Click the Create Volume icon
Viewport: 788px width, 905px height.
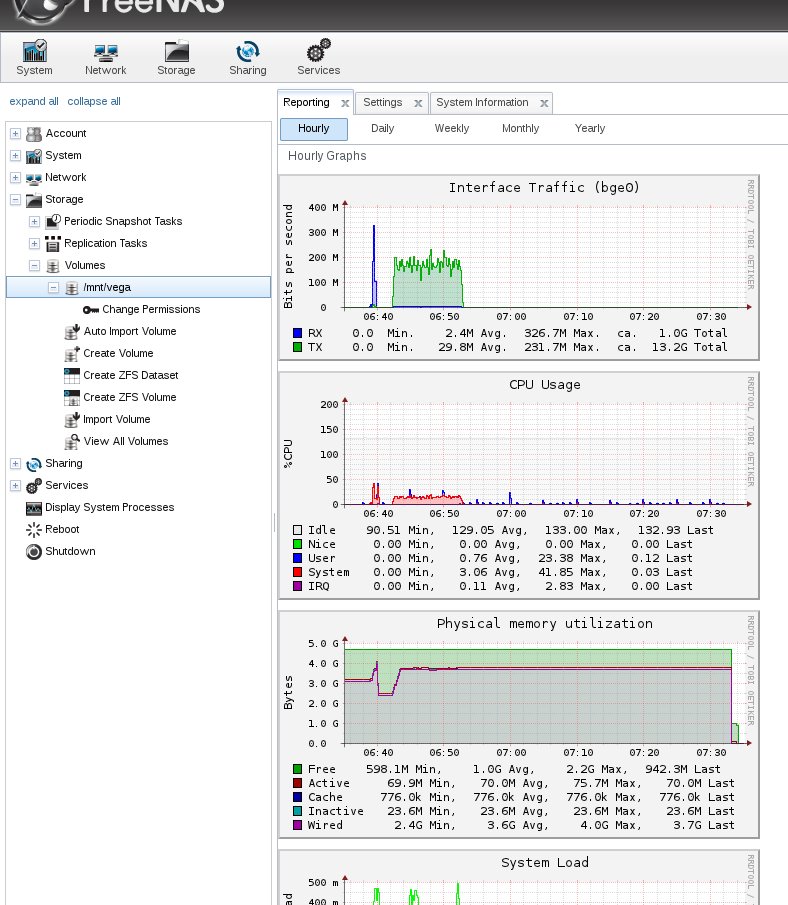[x=72, y=353]
